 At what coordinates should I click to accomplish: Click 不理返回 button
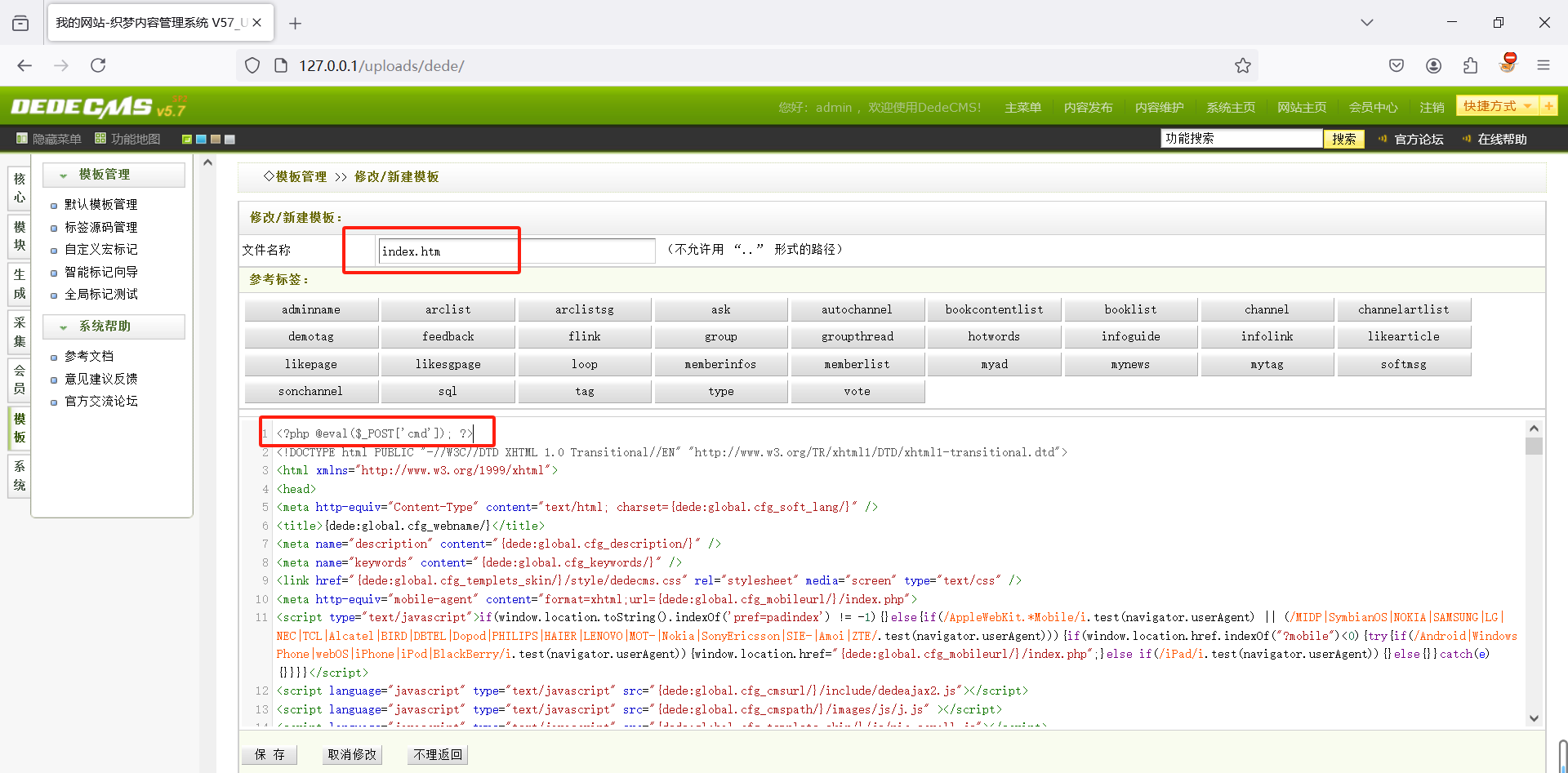tap(438, 754)
